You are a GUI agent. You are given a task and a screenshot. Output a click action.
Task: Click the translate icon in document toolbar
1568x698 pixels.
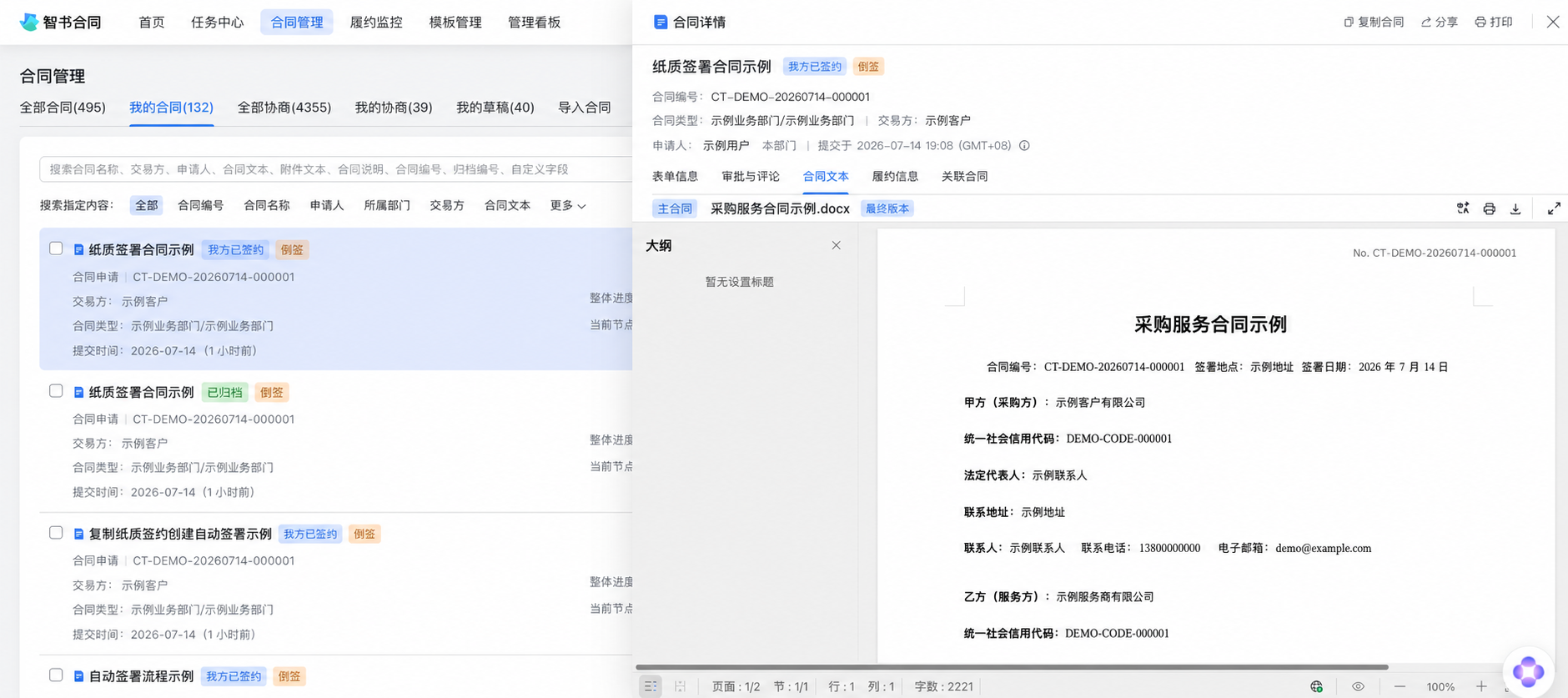(1463, 208)
